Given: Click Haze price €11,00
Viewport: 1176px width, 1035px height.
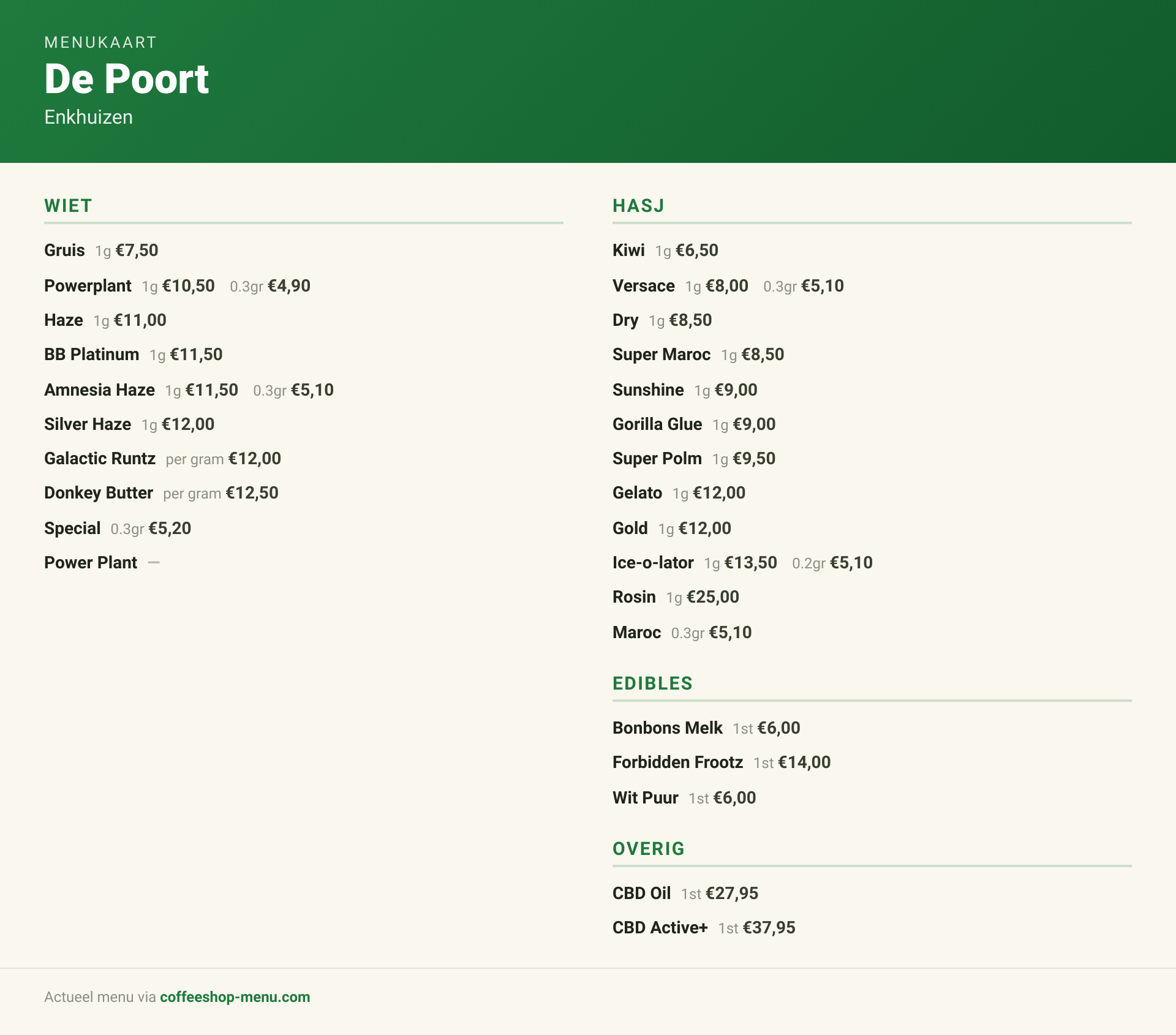Looking at the screenshot, I should point(140,320).
